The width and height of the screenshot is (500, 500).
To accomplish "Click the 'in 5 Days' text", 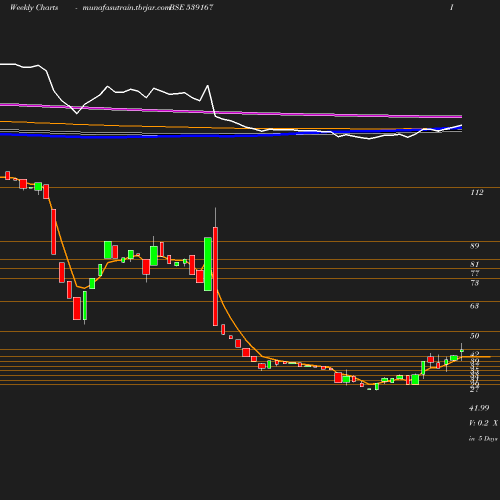I will (483, 439).
